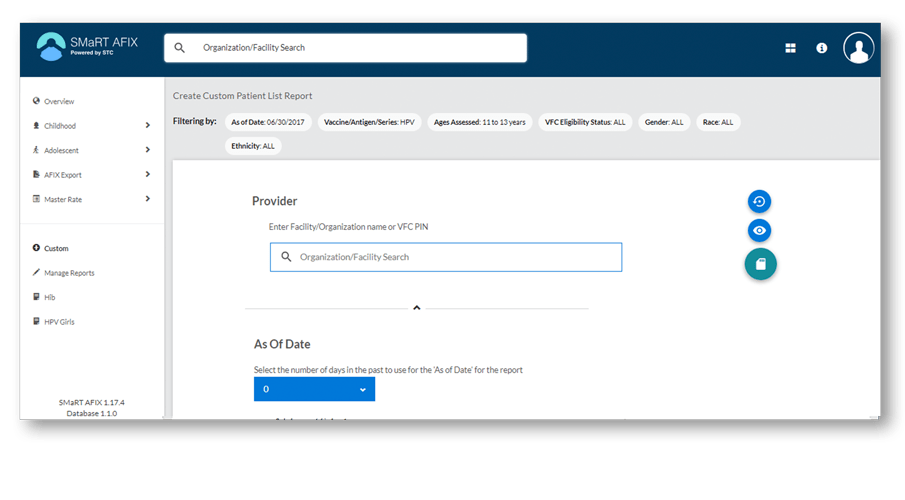Click the AFIX Export document icon

coord(36,174)
